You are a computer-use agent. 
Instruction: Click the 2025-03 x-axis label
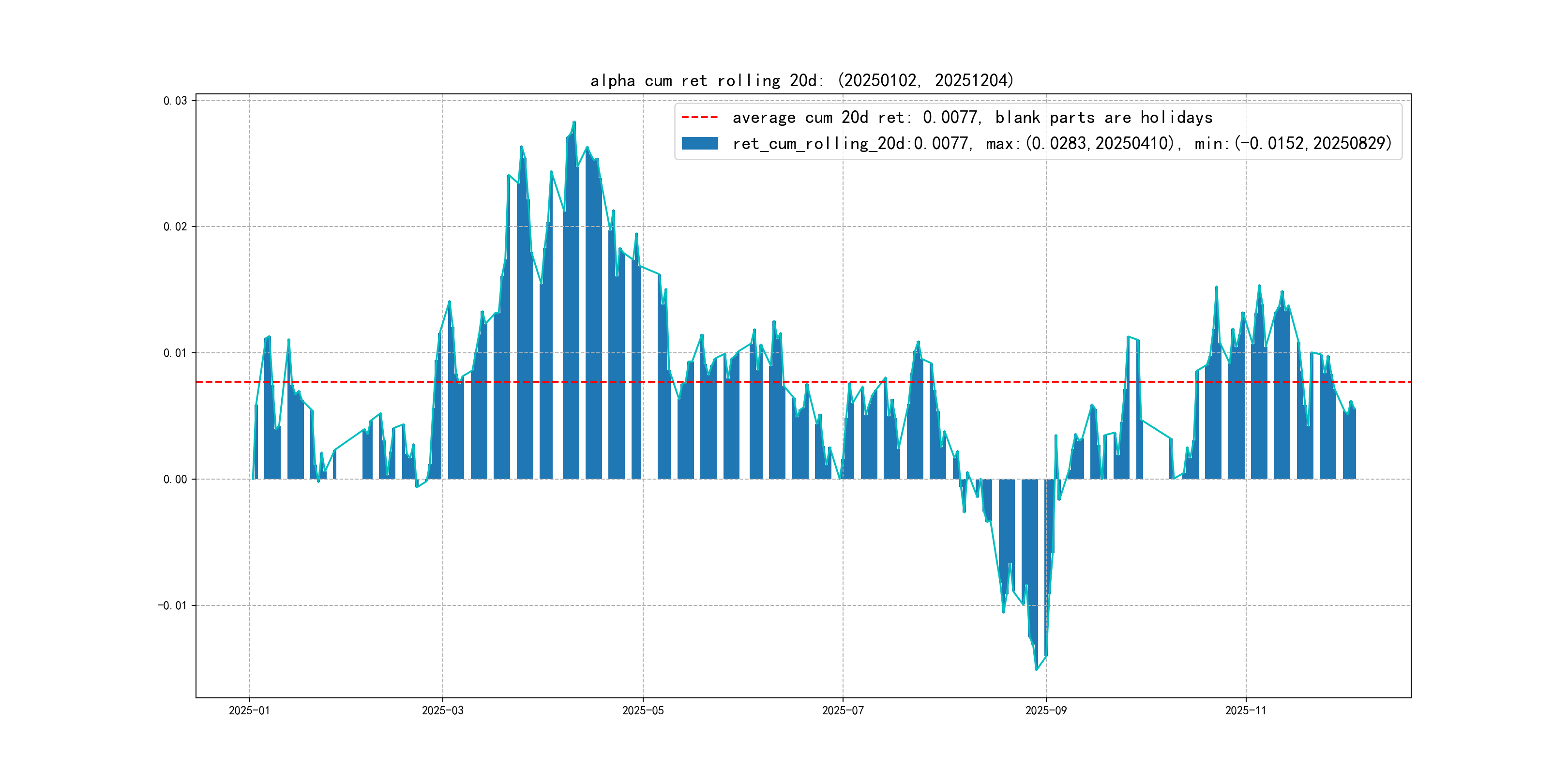point(442,710)
